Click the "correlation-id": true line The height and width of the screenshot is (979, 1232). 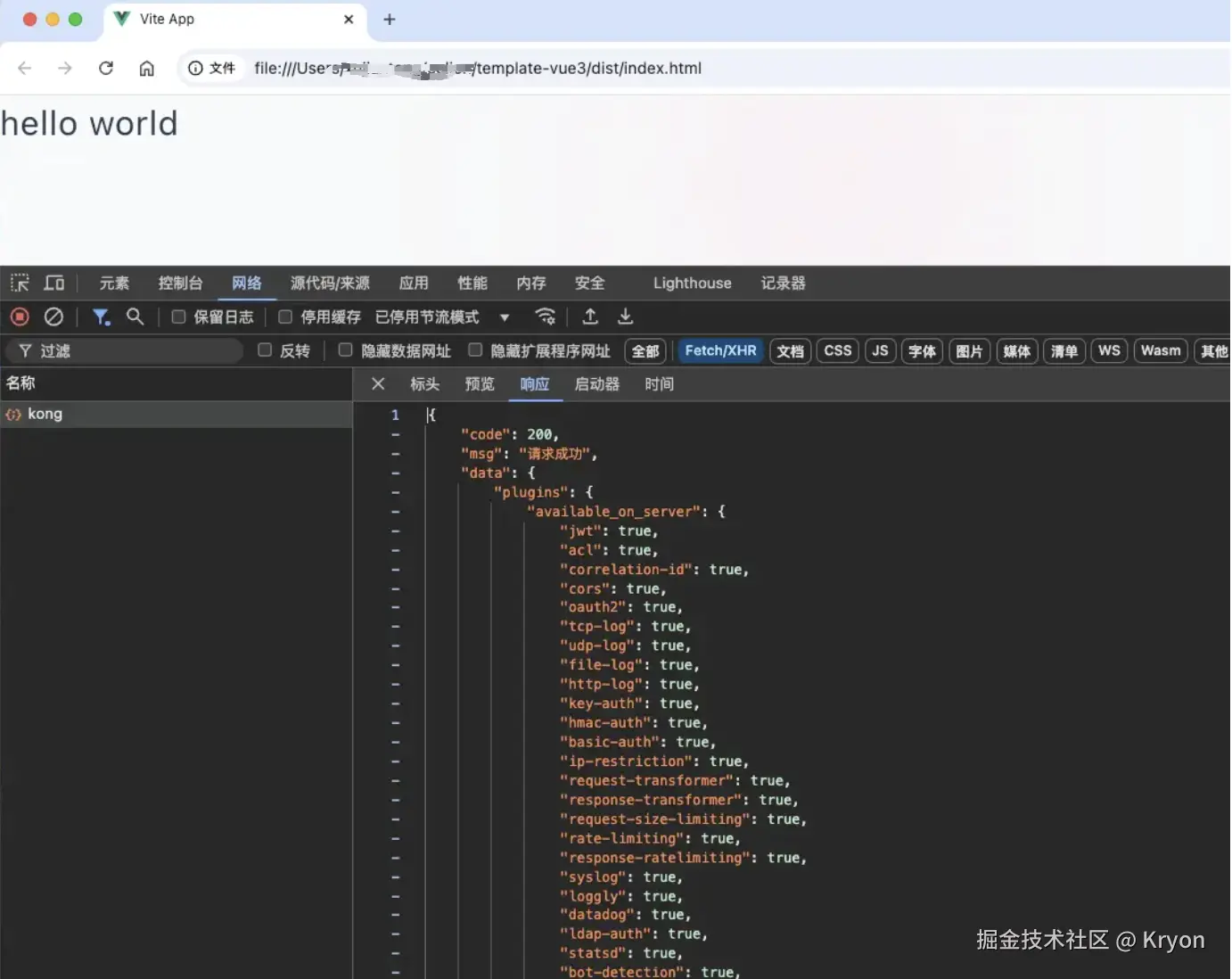(x=654, y=570)
